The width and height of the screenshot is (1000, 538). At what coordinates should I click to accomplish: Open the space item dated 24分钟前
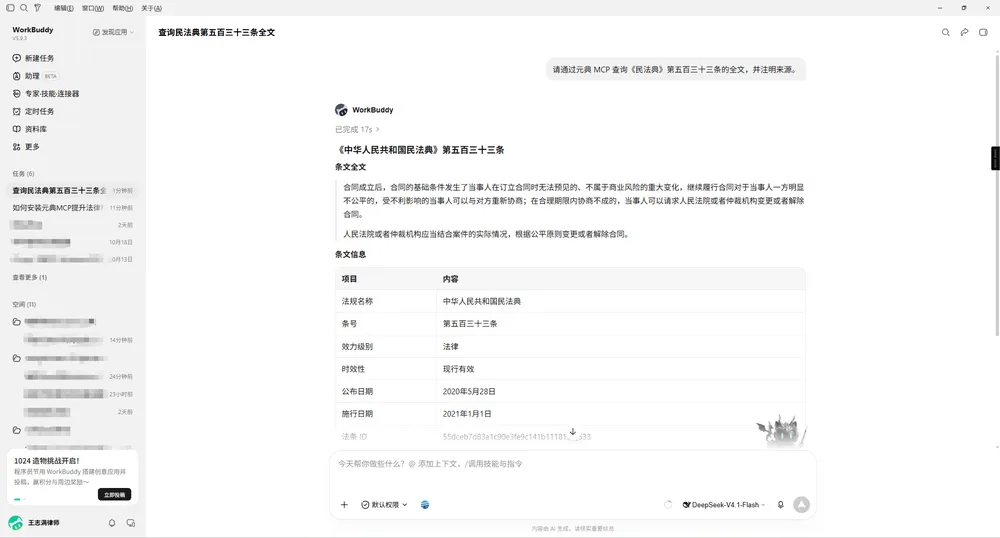78,377
